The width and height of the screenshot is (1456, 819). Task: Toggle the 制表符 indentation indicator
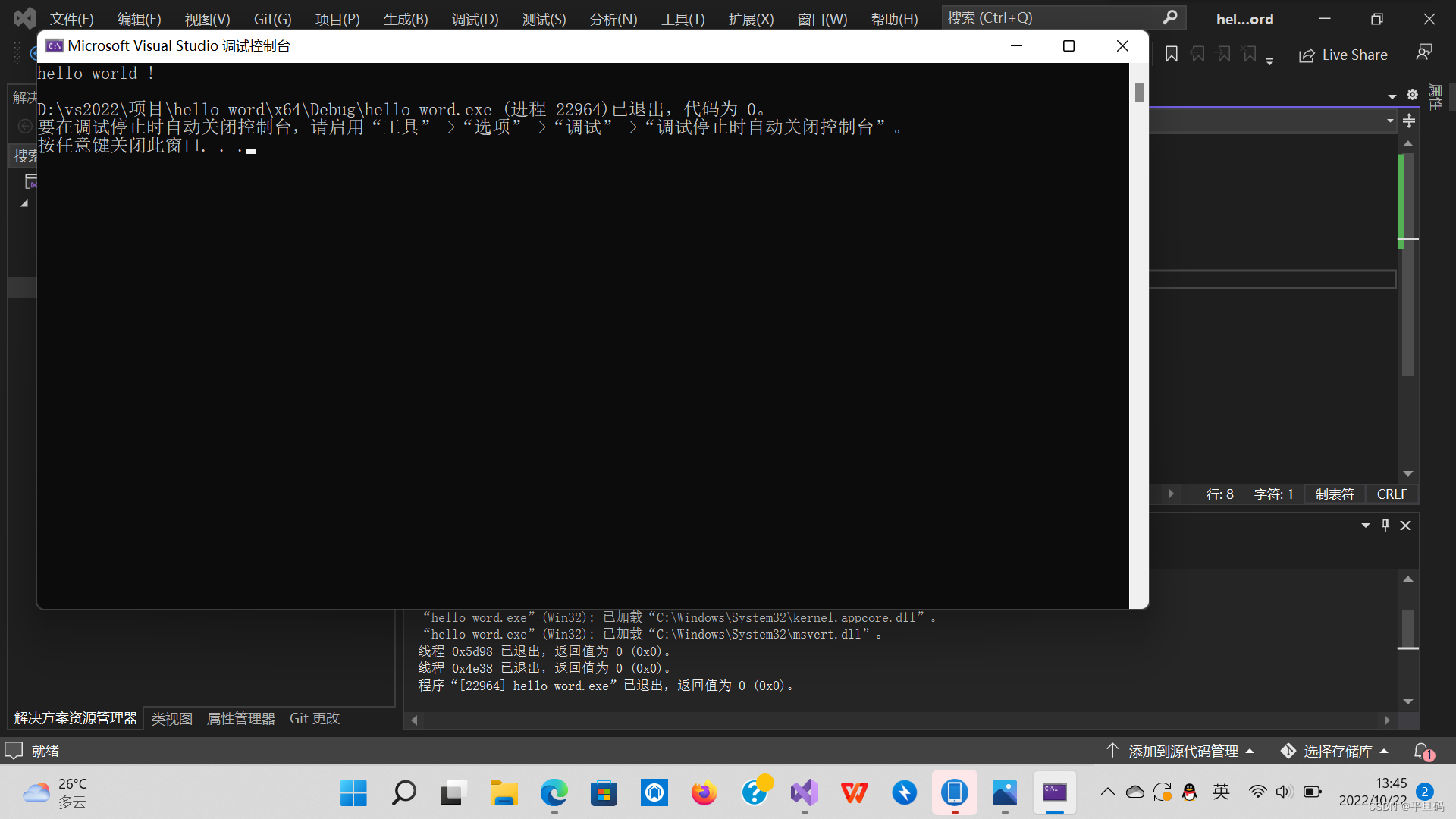coord(1335,494)
